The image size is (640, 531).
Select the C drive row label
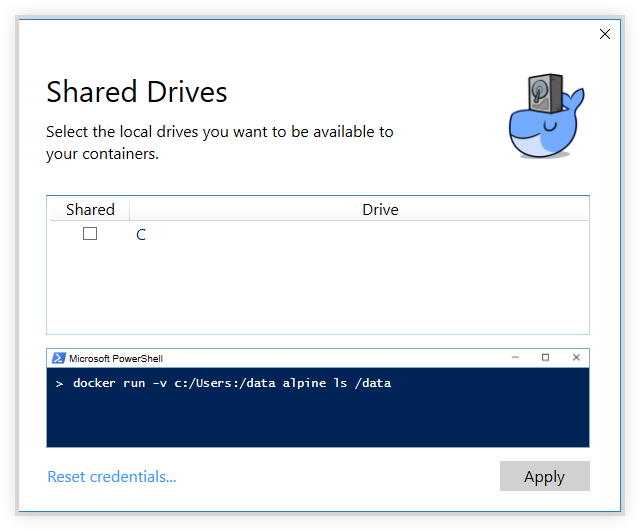(141, 235)
